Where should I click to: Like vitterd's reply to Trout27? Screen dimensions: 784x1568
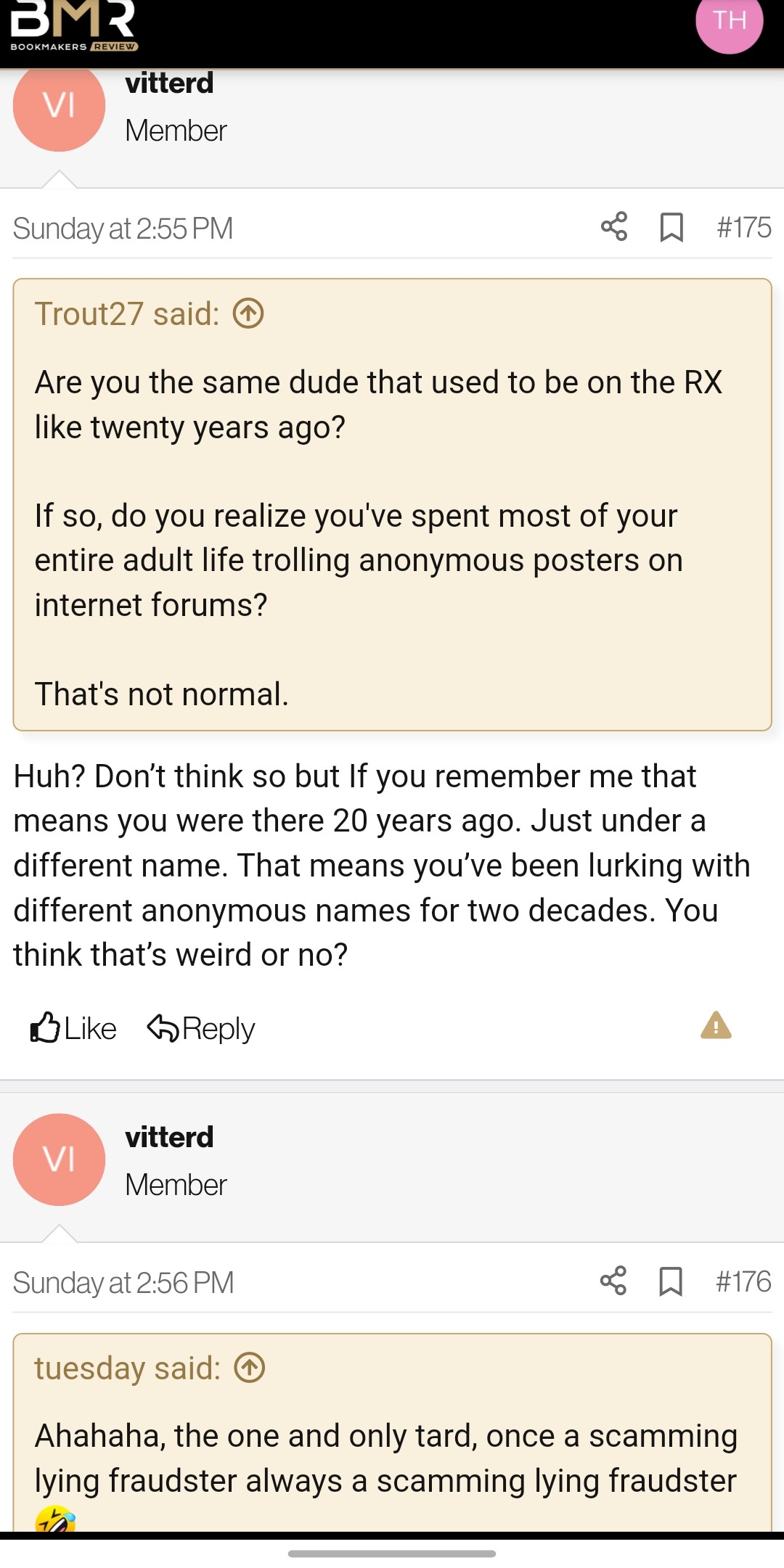(73, 1028)
